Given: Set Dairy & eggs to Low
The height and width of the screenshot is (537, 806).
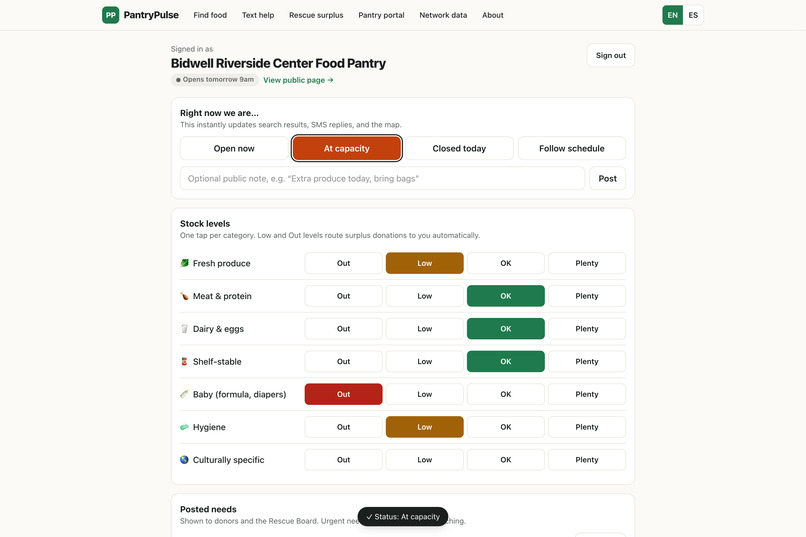Looking at the screenshot, I should coord(425,329).
